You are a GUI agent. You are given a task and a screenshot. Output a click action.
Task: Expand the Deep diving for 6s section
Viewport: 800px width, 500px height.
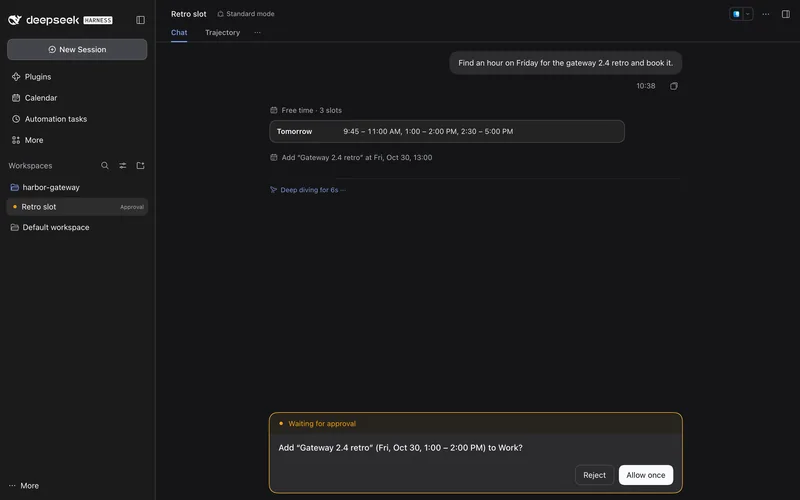[309, 190]
